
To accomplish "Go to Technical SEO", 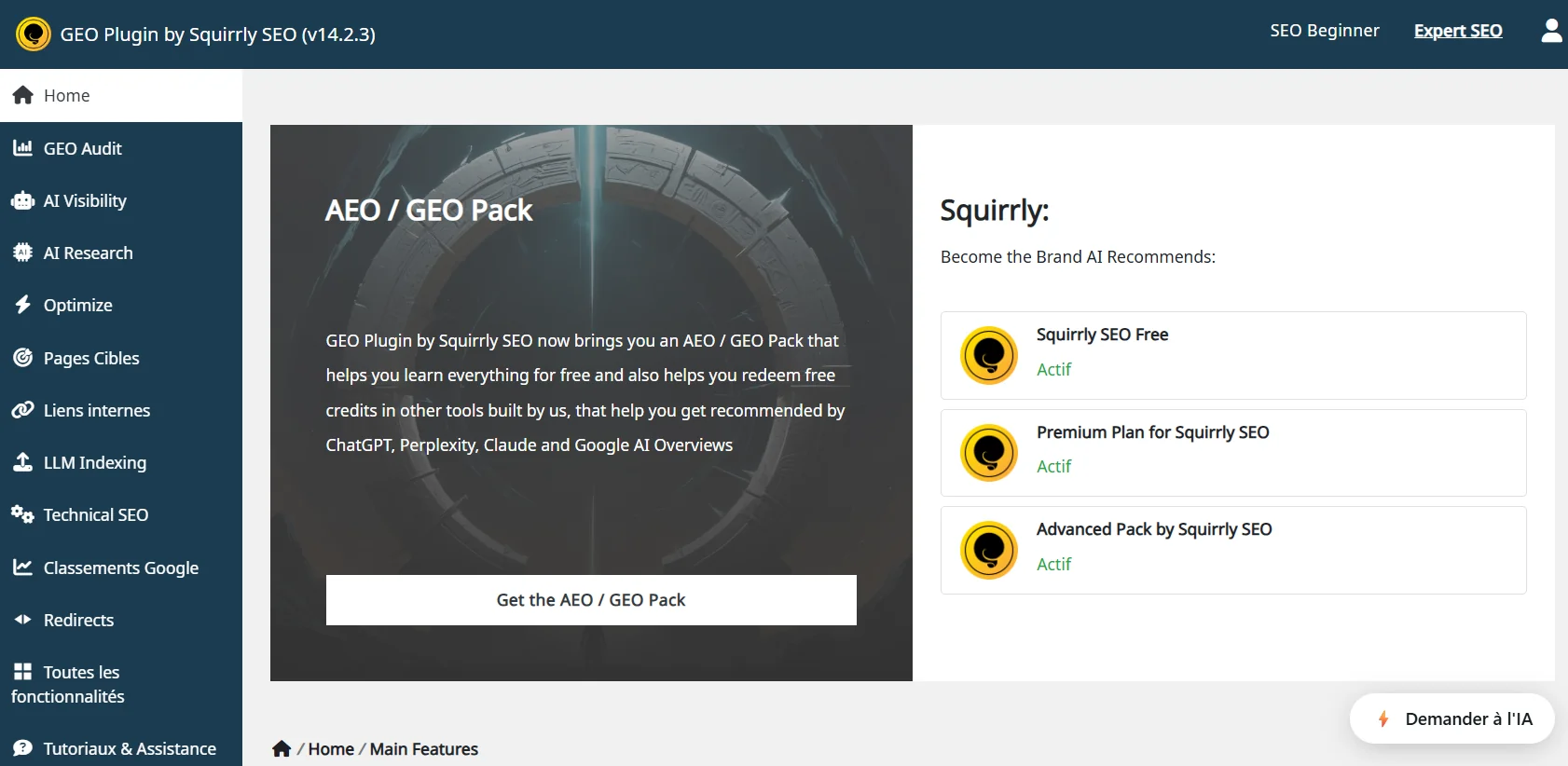I will click(121, 514).
